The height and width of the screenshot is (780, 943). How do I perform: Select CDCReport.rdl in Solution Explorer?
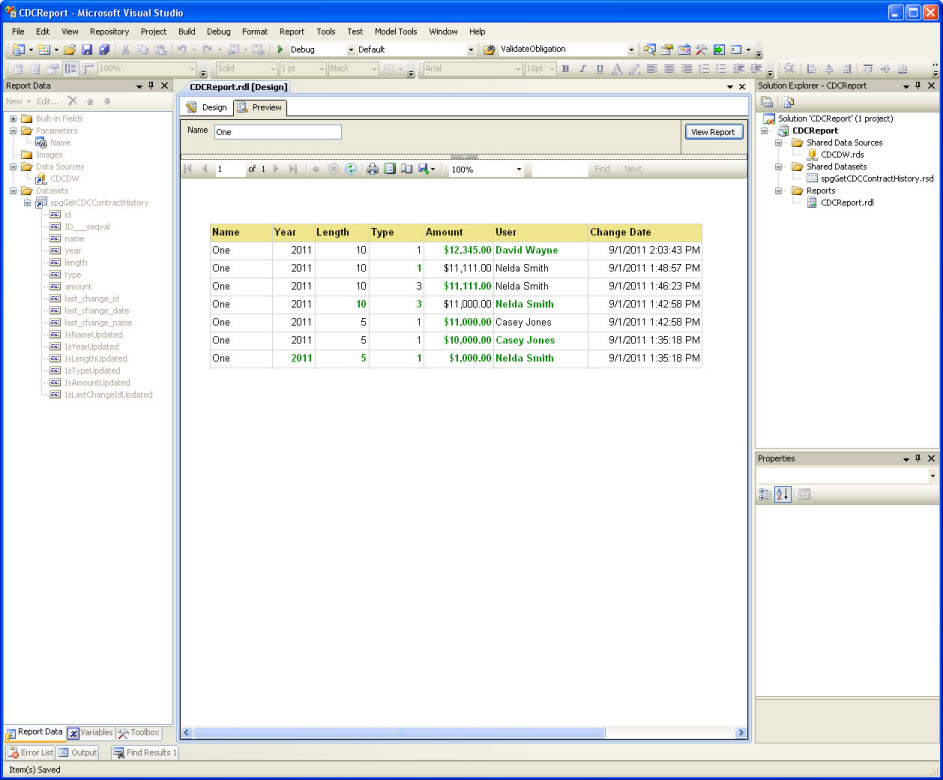[846, 203]
